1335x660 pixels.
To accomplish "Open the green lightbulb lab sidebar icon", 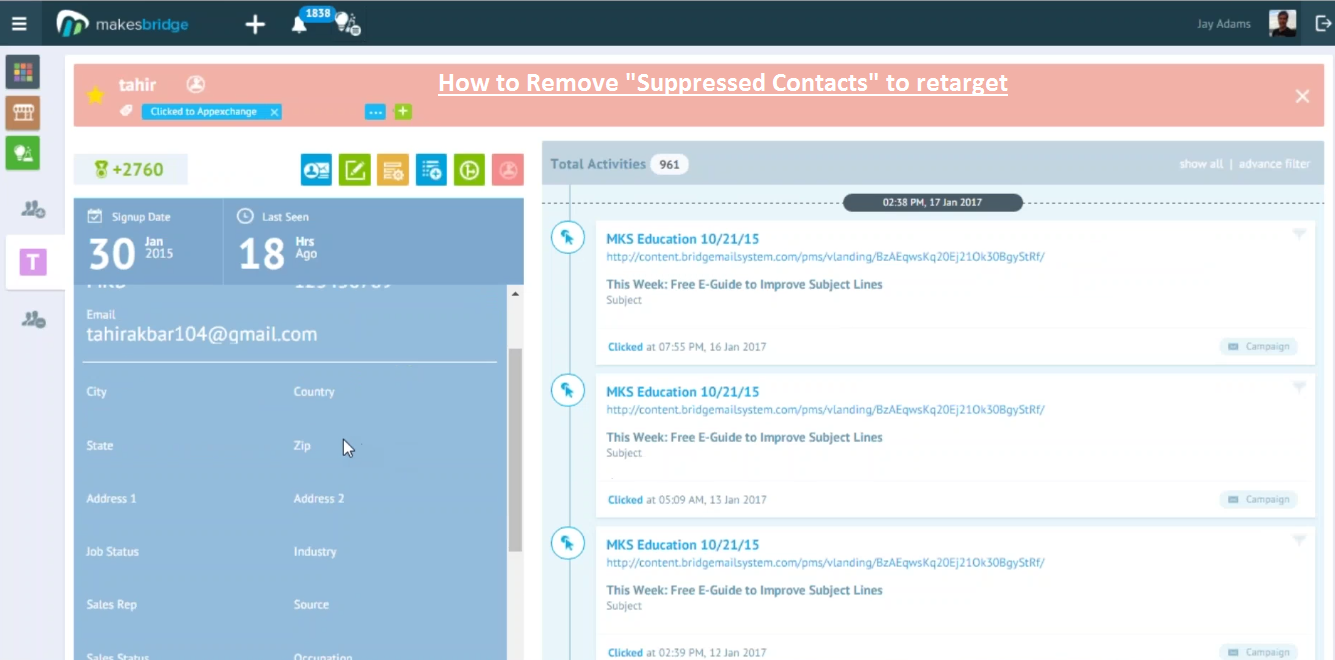I will coord(23,153).
